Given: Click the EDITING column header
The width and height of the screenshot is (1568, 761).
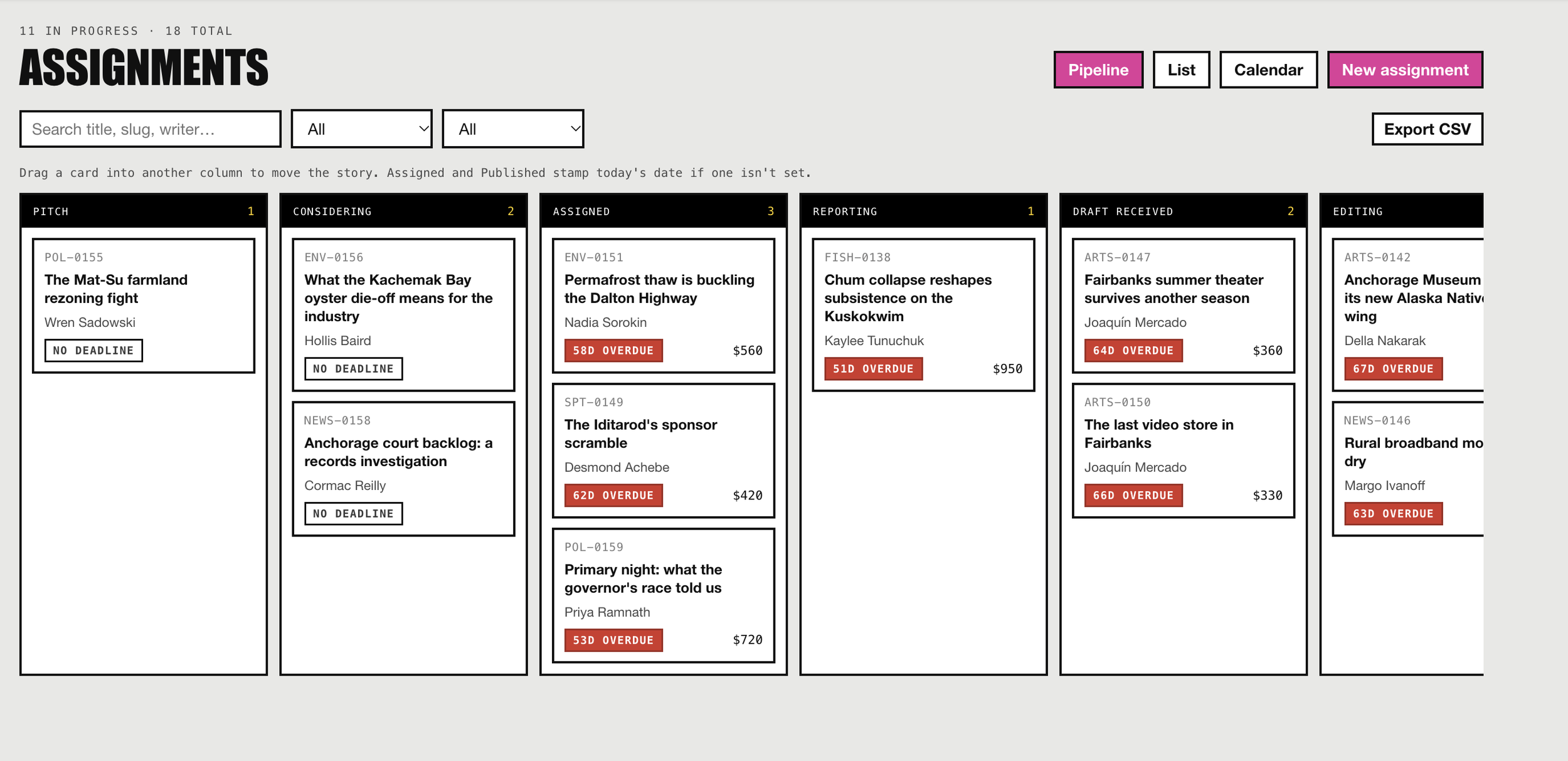Looking at the screenshot, I should click(x=1402, y=211).
